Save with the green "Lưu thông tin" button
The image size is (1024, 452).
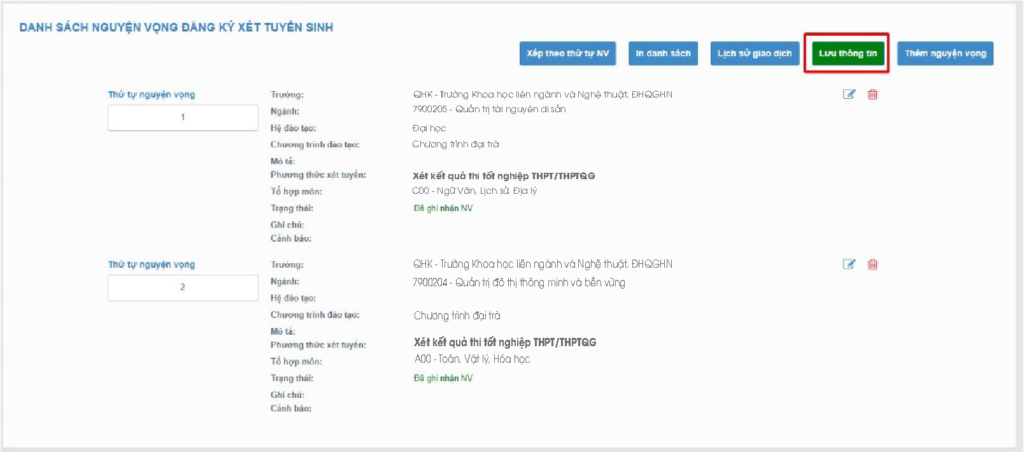[x=845, y=53]
